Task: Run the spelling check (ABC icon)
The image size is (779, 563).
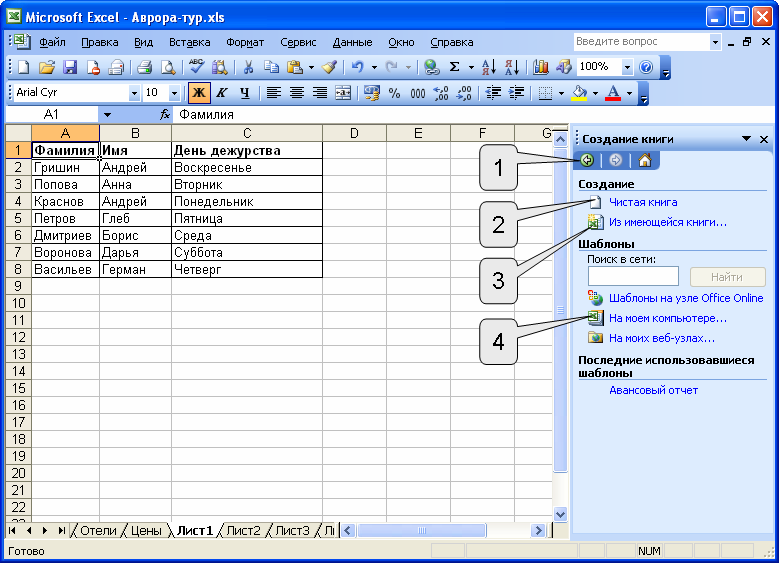Action: coord(196,67)
